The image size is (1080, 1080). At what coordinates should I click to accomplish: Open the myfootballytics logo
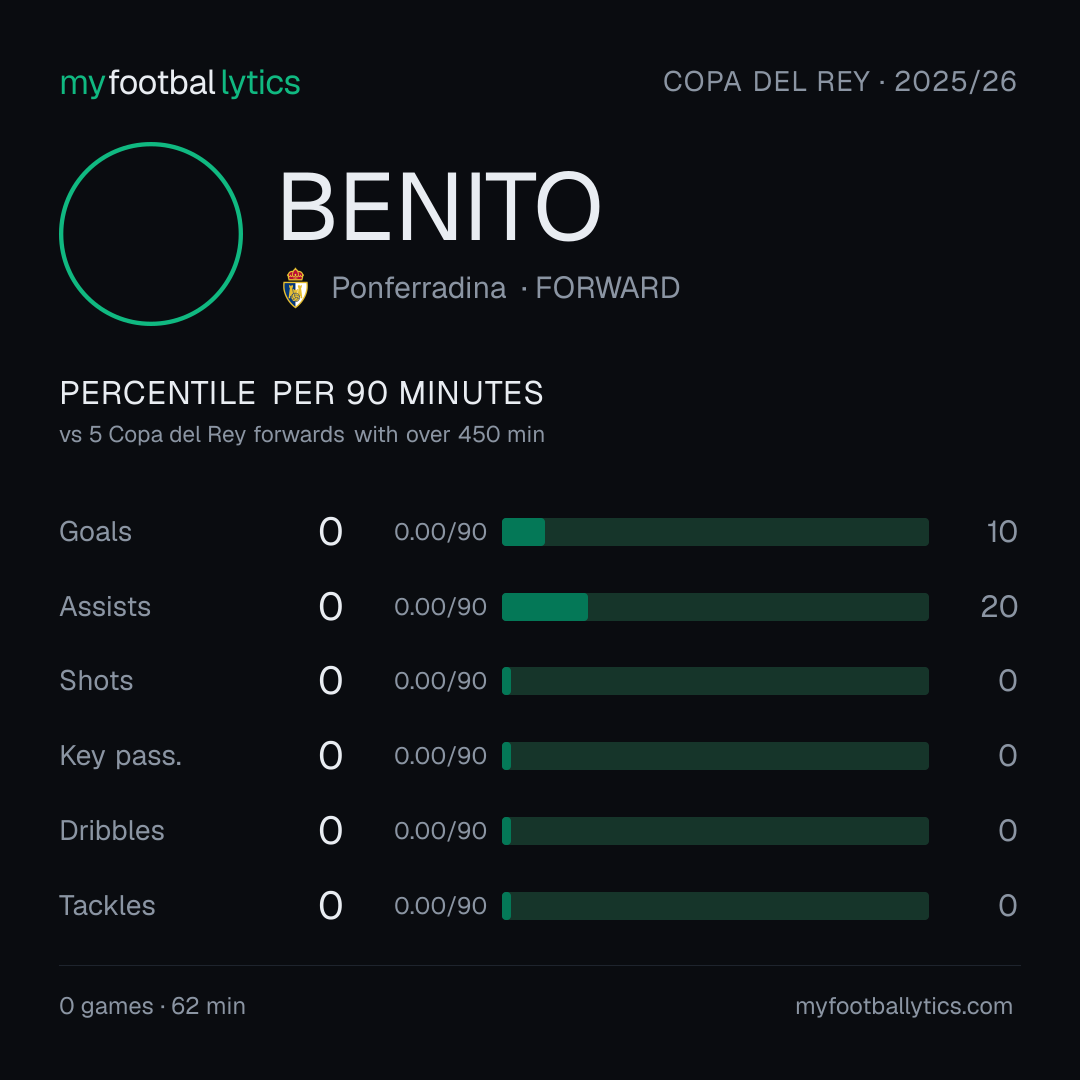[180, 83]
